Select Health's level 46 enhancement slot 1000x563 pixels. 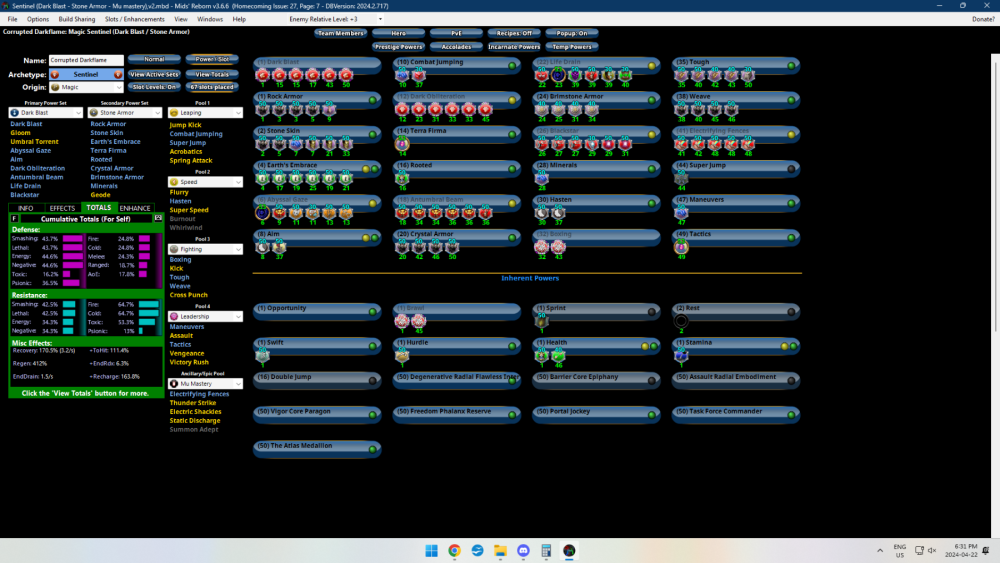[x=558, y=356]
